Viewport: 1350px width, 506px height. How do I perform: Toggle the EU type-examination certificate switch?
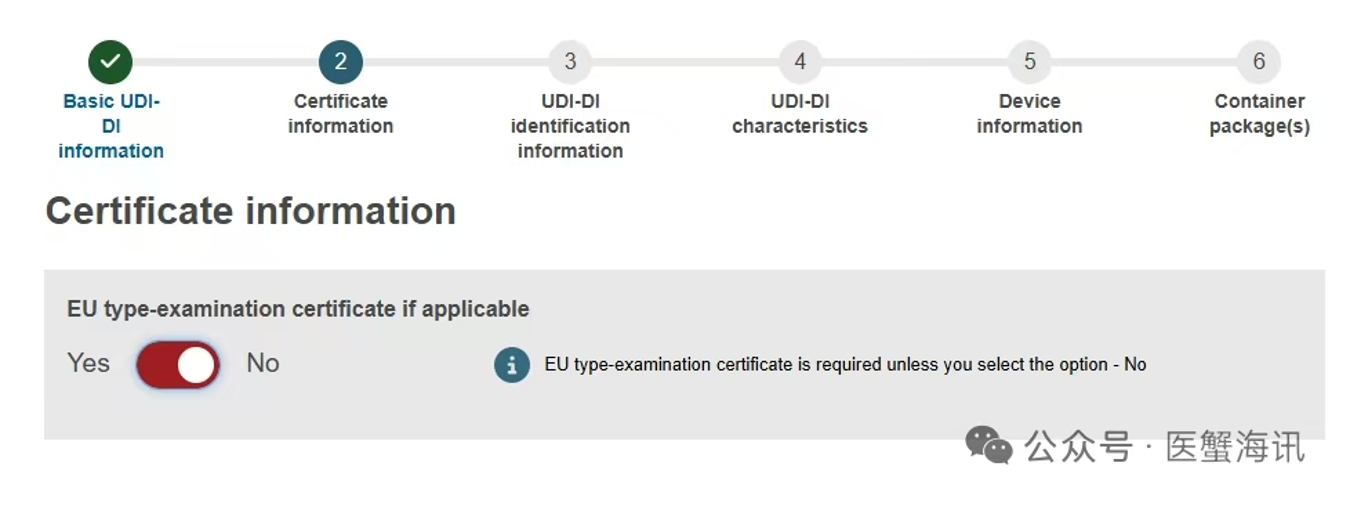(x=178, y=364)
